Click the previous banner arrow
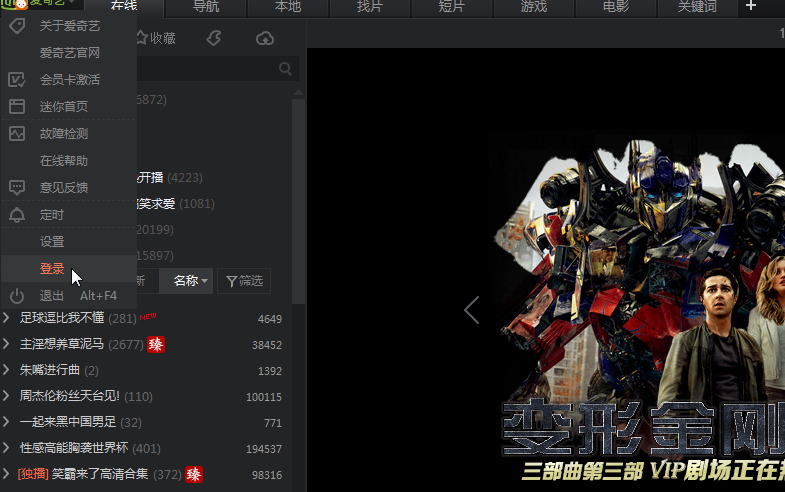The width and height of the screenshot is (785, 492). [472, 310]
